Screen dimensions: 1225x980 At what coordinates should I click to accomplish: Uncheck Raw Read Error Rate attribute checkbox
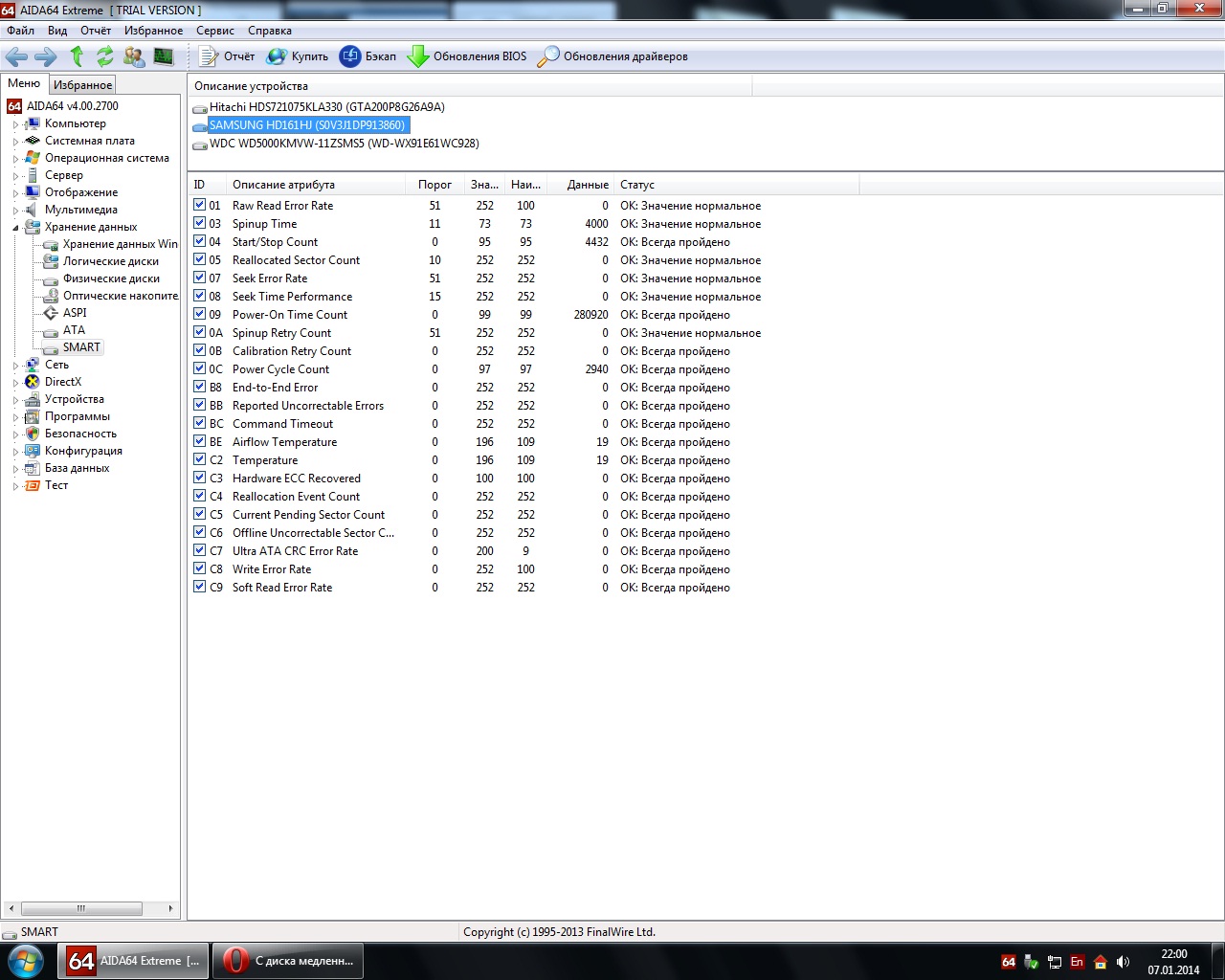click(199, 205)
